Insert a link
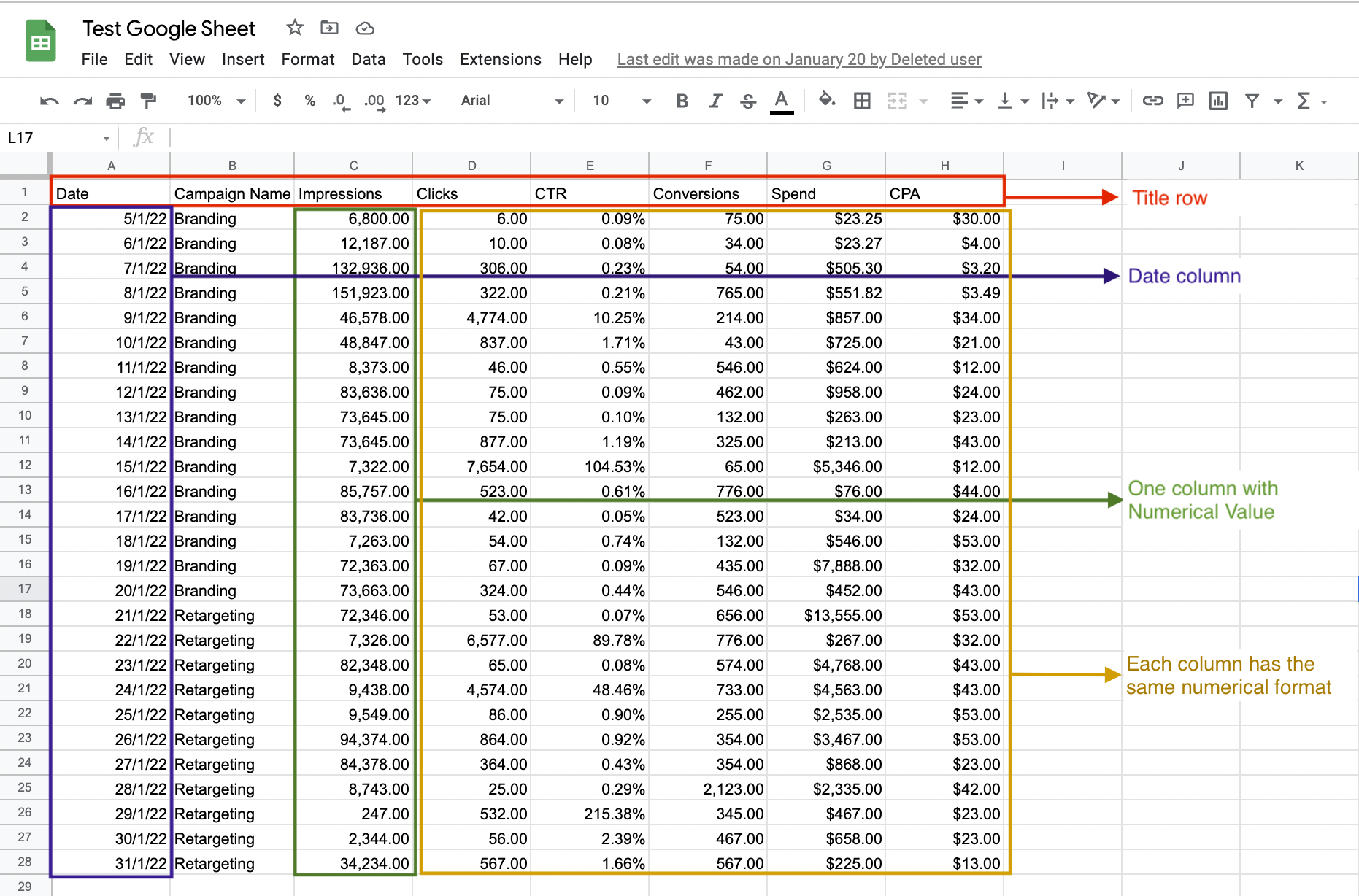Viewport: 1359px width, 896px height. pos(1152,101)
